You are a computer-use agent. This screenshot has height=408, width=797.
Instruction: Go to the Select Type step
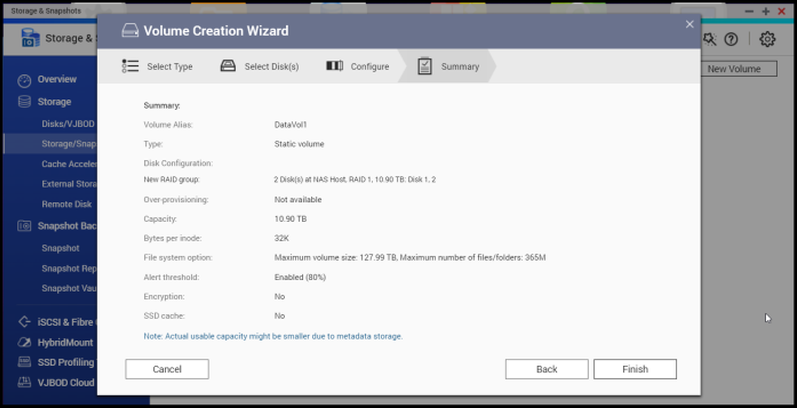(x=157, y=67)
